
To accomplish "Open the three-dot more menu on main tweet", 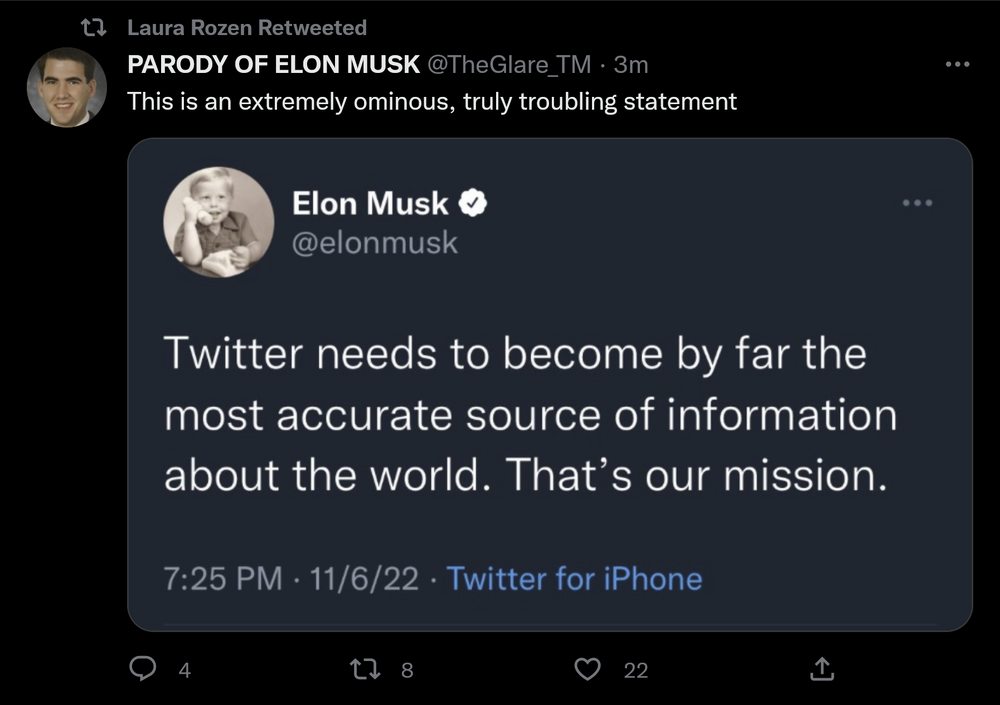I will [x=957, y=65].
